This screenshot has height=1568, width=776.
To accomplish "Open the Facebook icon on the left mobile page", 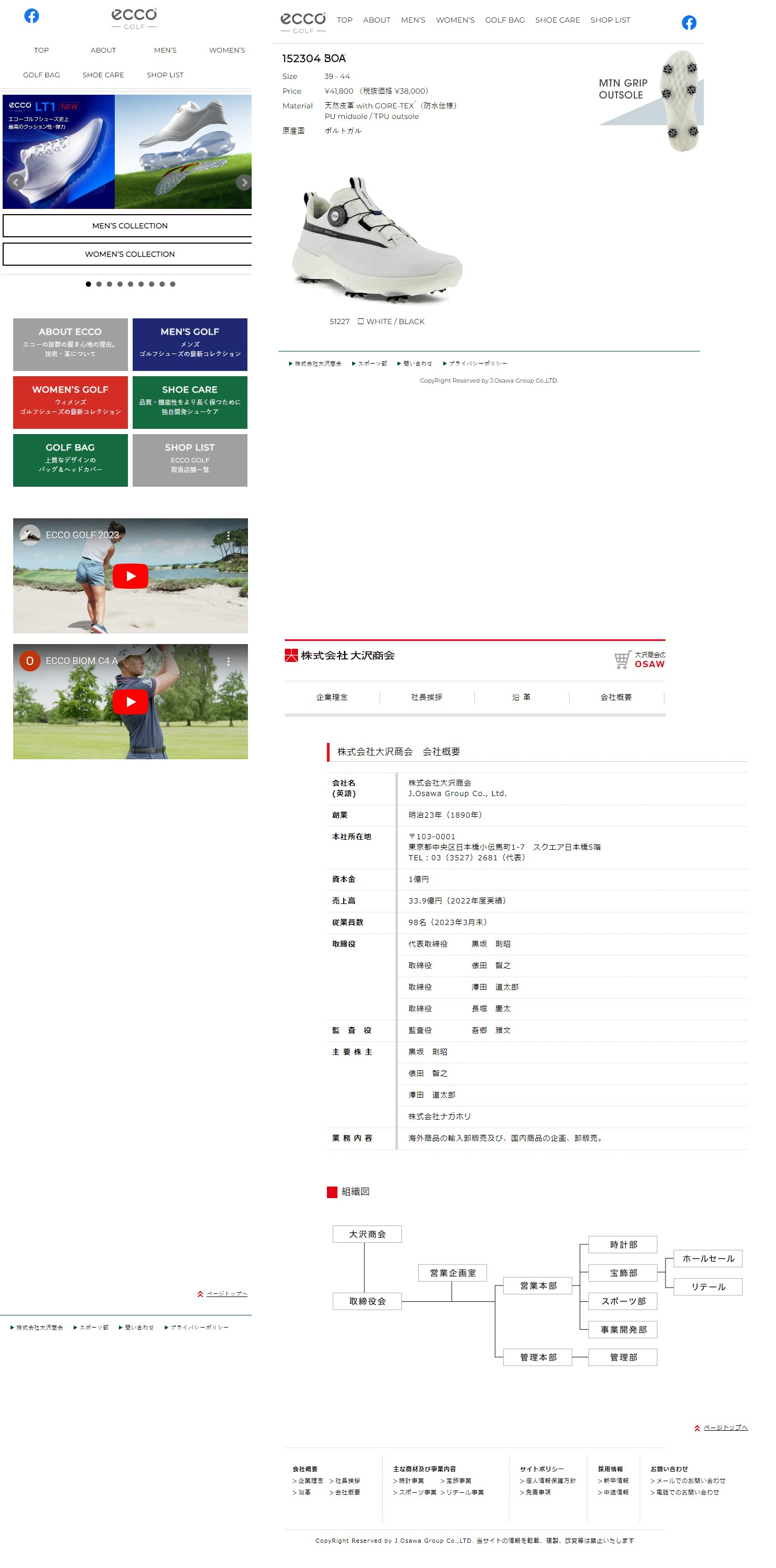I will 32,16.
